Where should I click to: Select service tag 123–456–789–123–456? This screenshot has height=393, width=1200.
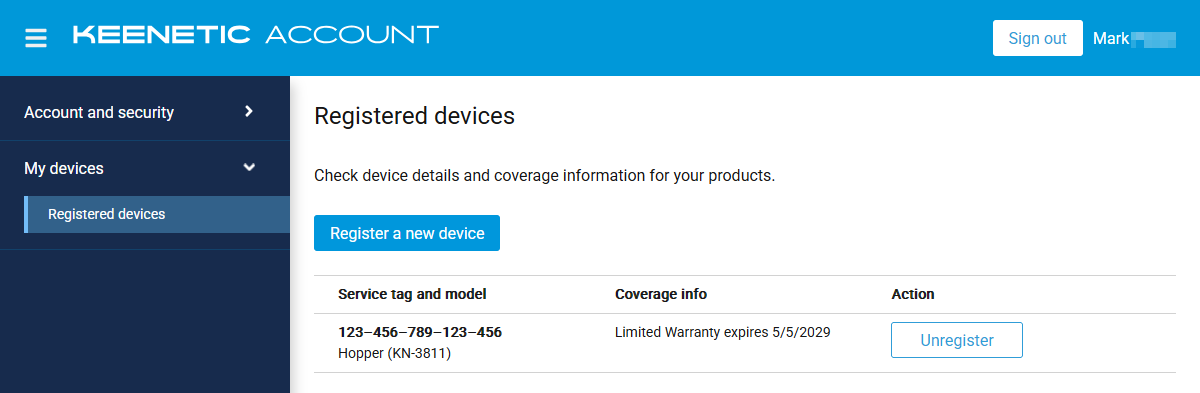pos(420,332)
